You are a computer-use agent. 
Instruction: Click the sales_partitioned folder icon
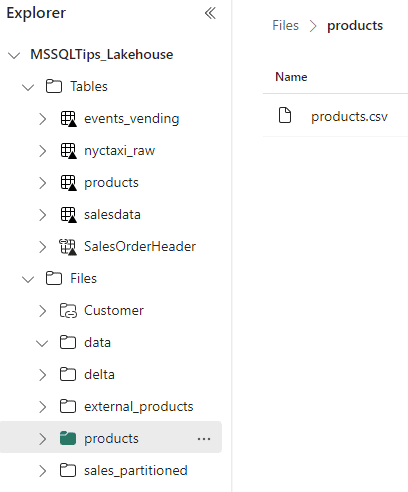68,470
